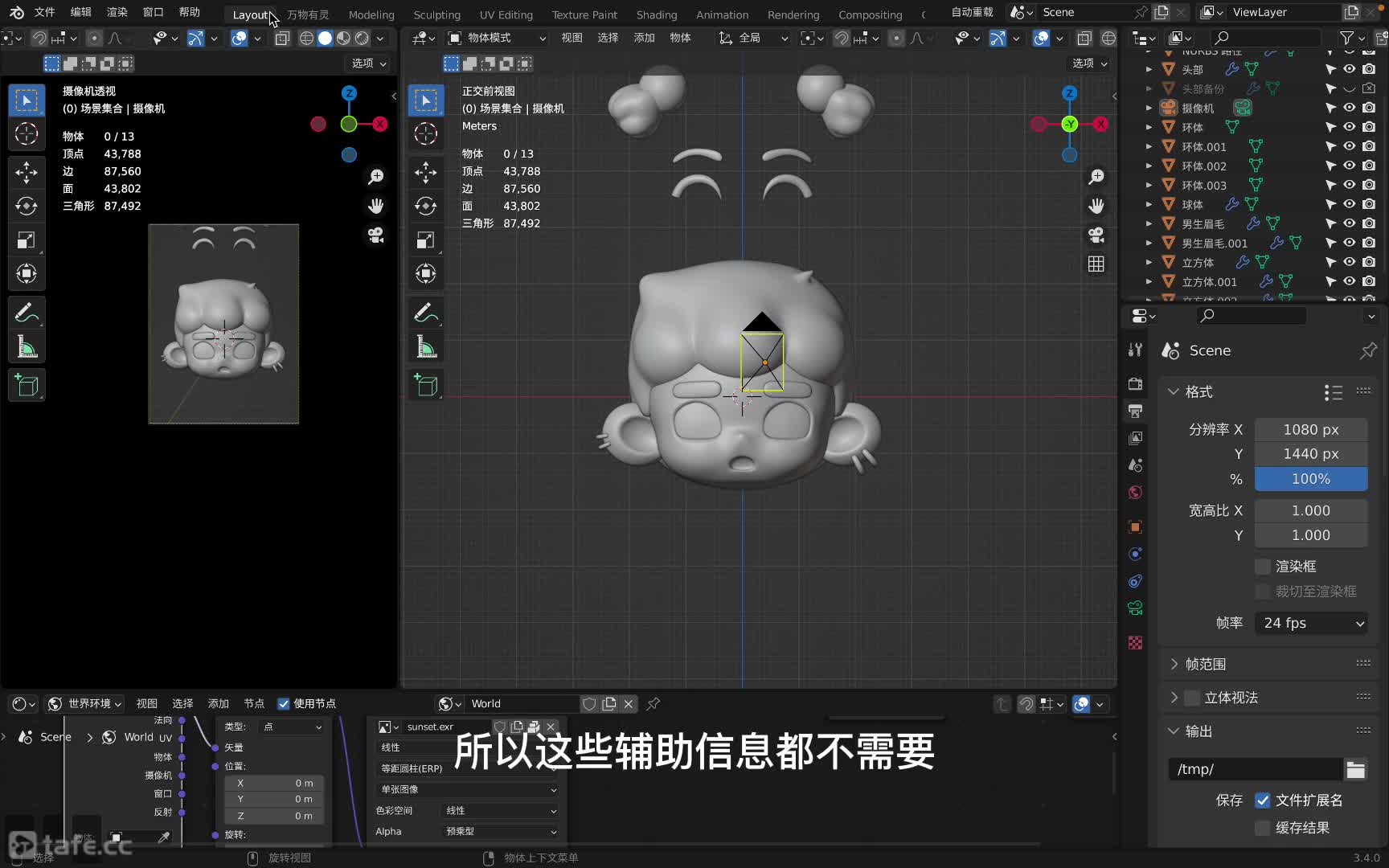Open the 物体模式 mode dropdown
Viewport: 1389px width, 868px height.
[x=497, y=38]
